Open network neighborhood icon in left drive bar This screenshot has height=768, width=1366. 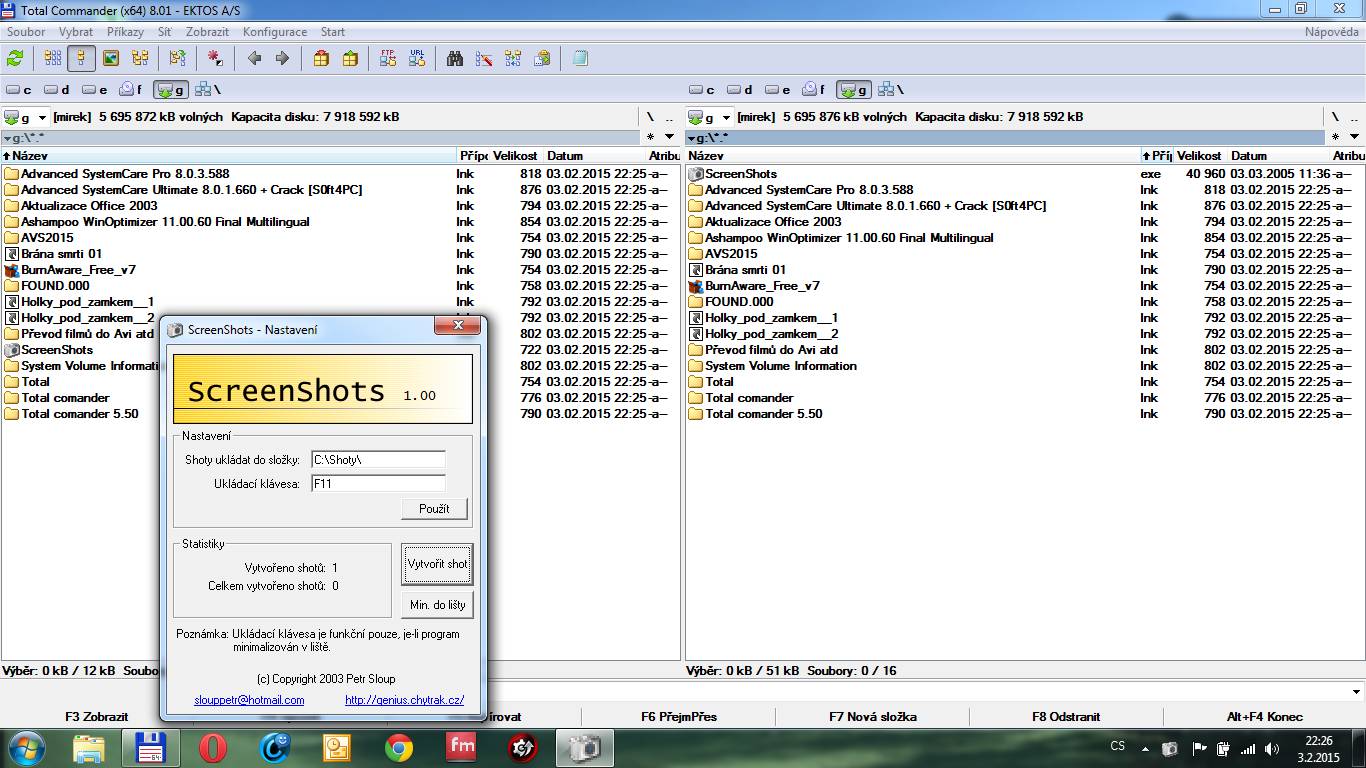coord(207,90)
